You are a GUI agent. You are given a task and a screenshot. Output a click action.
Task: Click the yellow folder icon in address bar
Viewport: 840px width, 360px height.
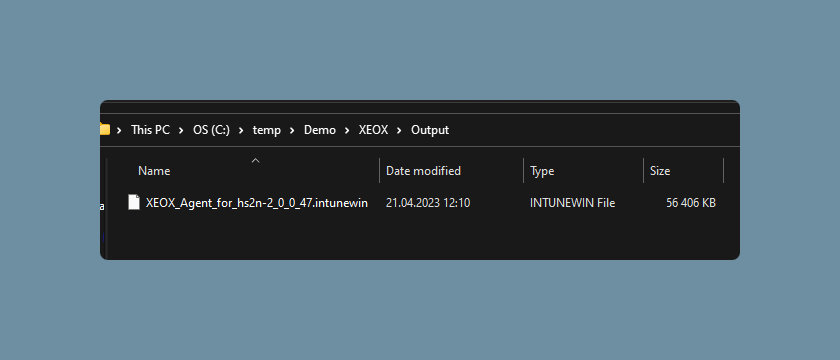pos(105,130)
